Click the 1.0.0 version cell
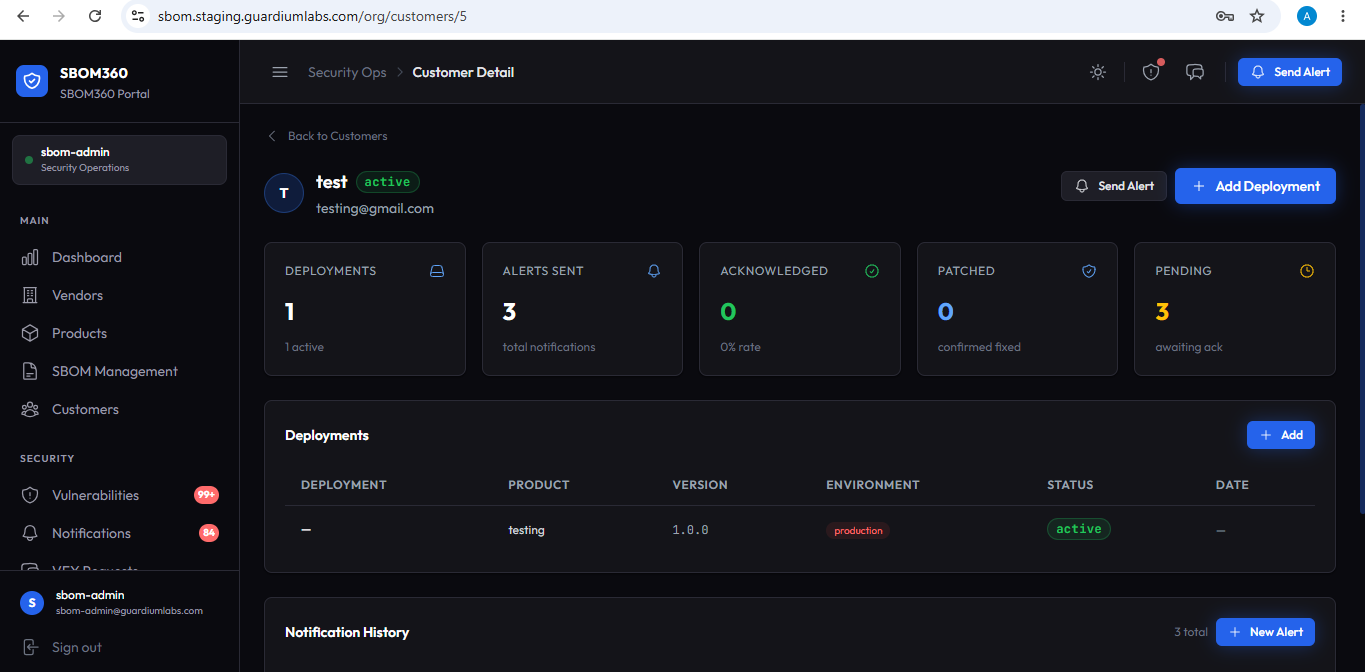The width and height of the screenshot is (1365, 672). pyautogui.click(x=690, y=530)
